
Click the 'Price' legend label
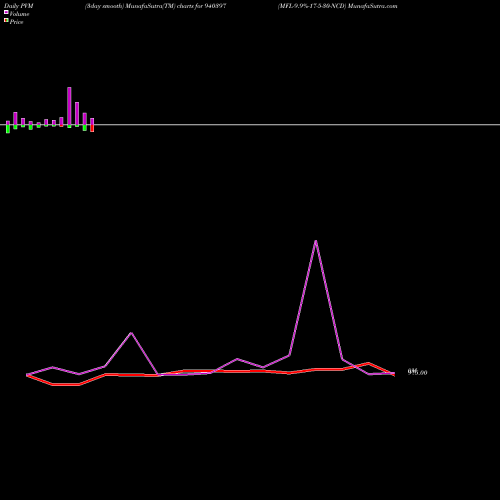pos(16,22)
